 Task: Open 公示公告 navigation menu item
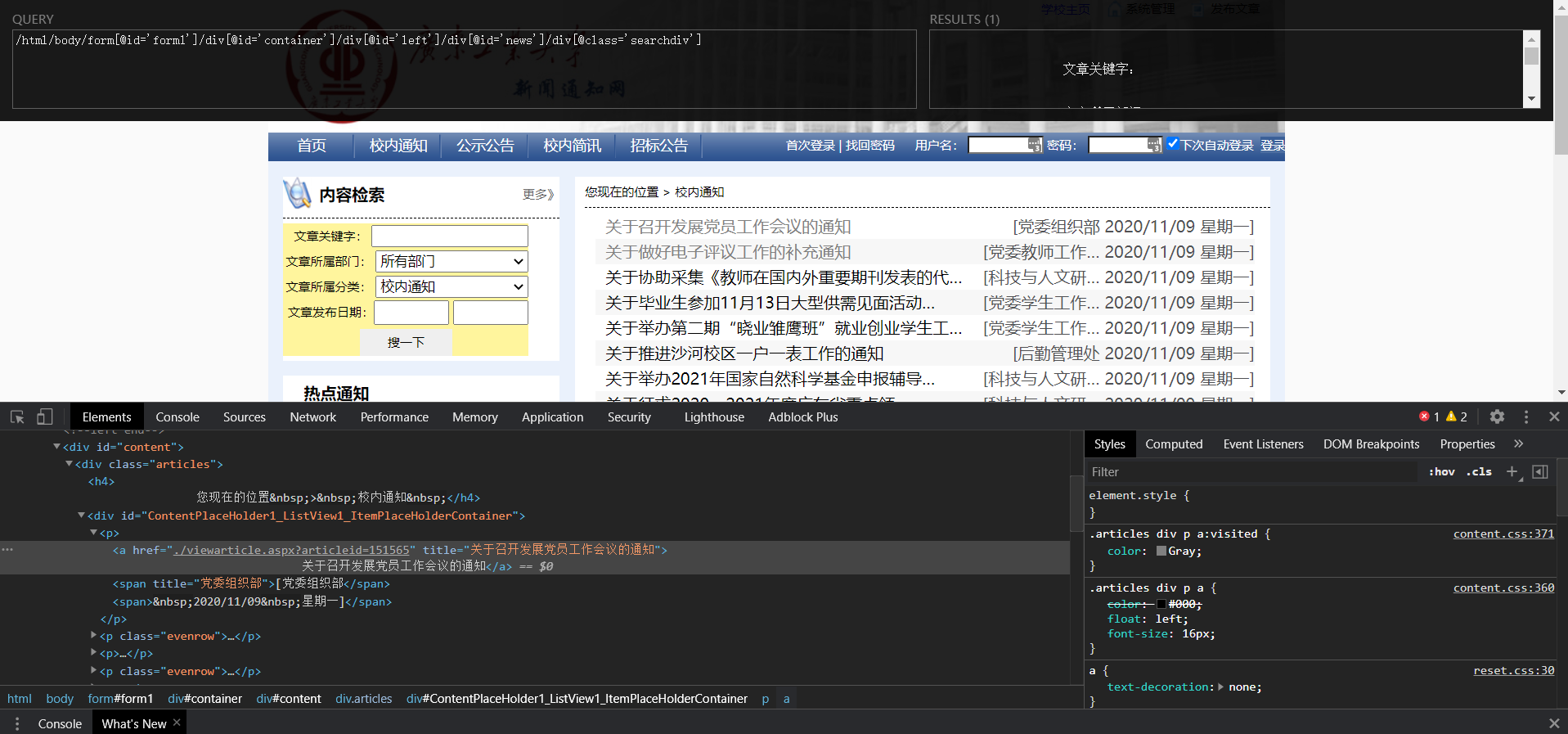click(x=485, y=146)
